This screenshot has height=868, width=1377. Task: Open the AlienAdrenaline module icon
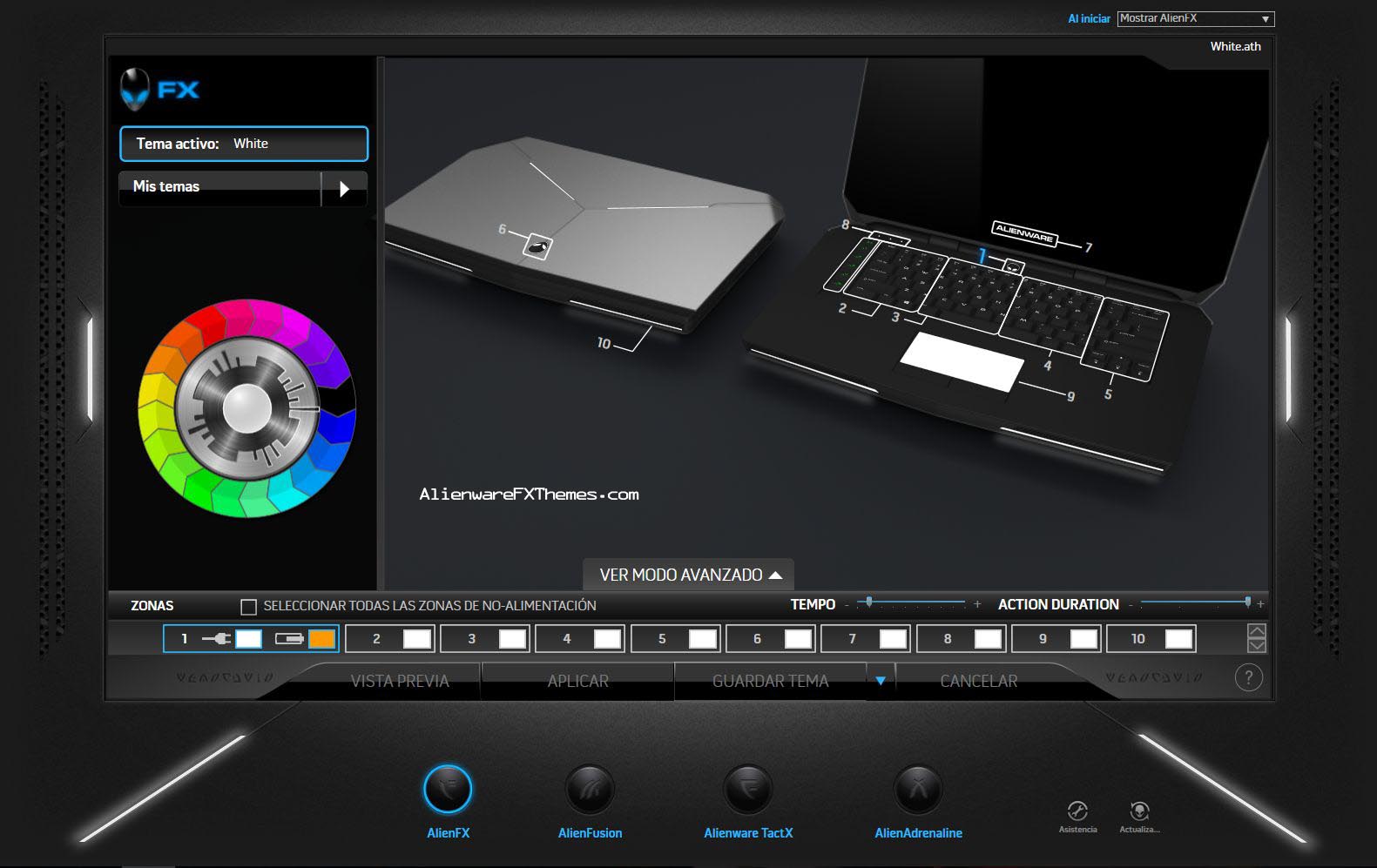[918, 790]
